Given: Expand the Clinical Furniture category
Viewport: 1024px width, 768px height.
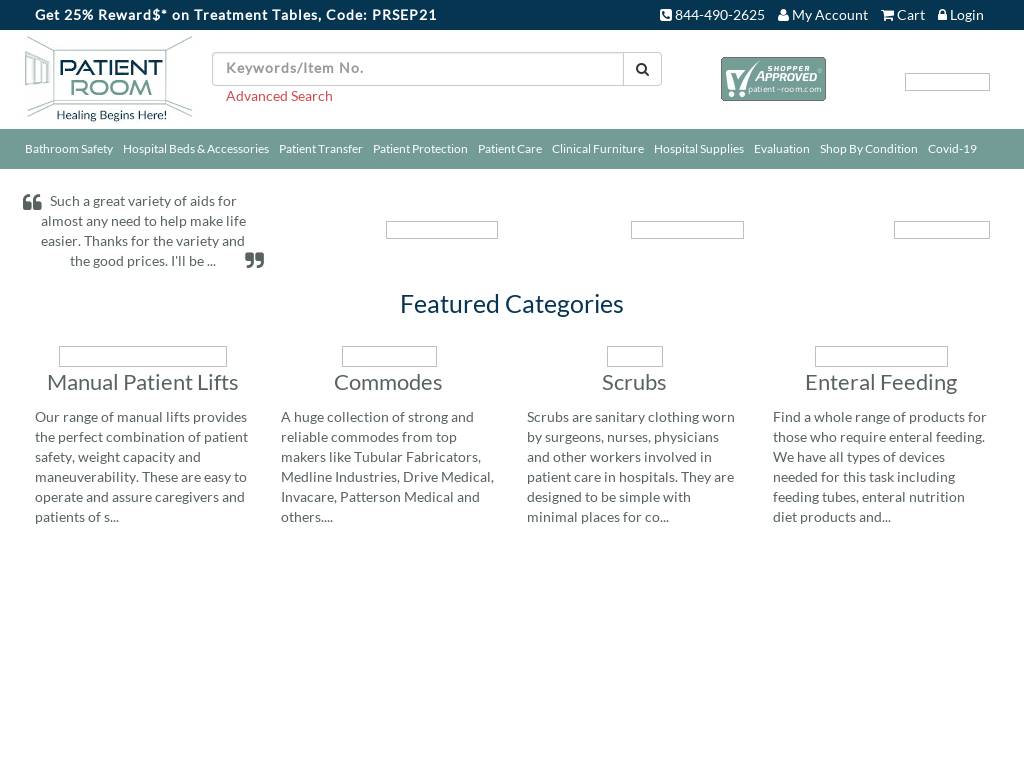Looking at the screenshot, I should pos(598,149).
